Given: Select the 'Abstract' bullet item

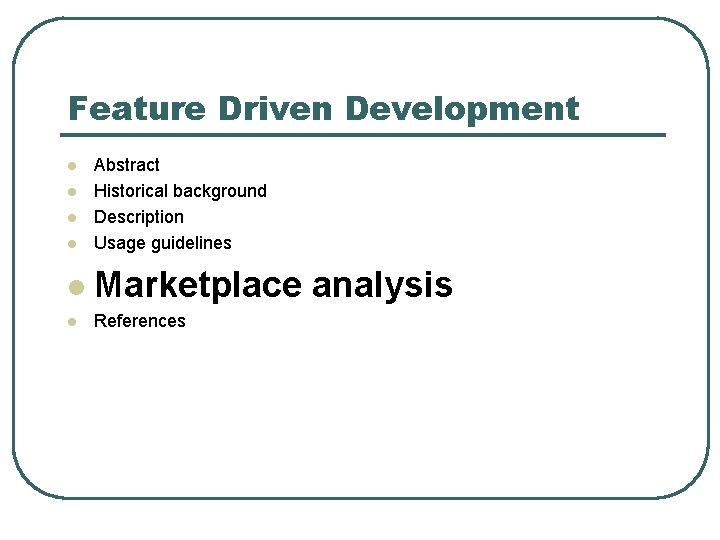Looking at the screenshot, I should (127, 165).
